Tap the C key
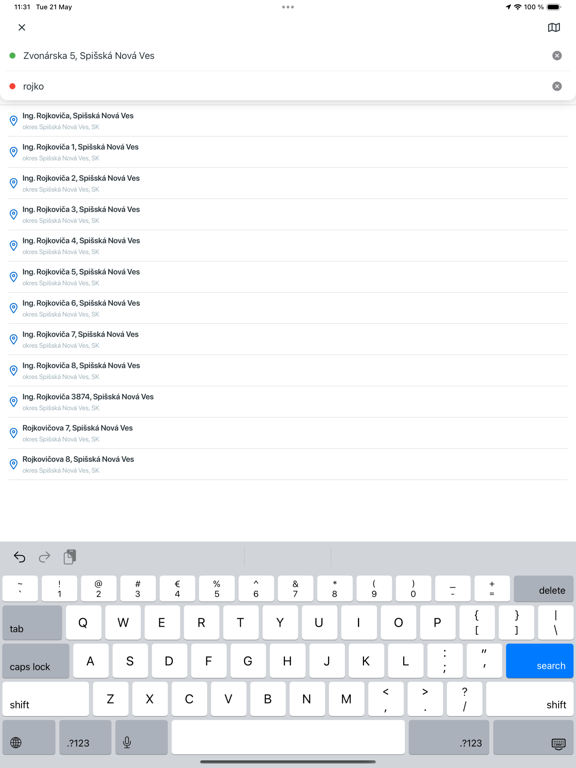Viewport: 576px width, 768px height. (189, 699)
